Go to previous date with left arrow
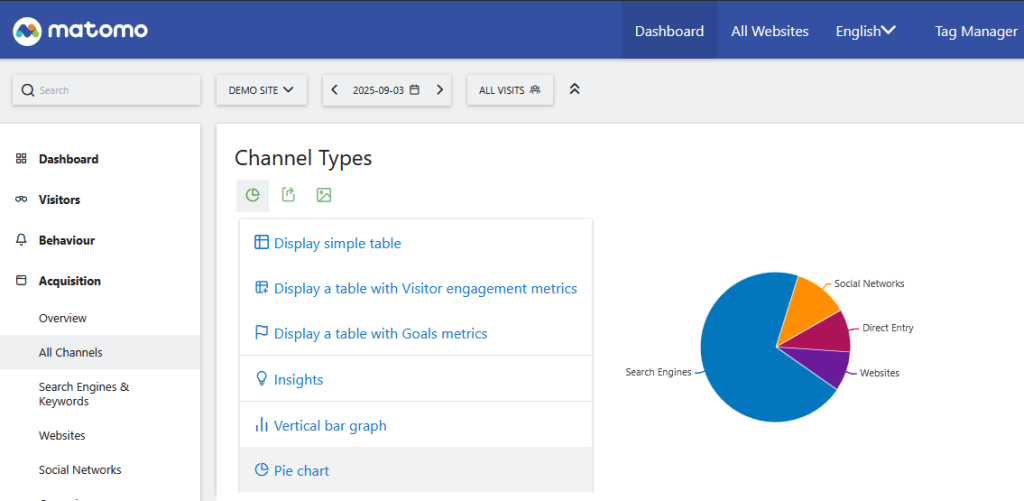 pyautogui.click(x=335, y=90)
